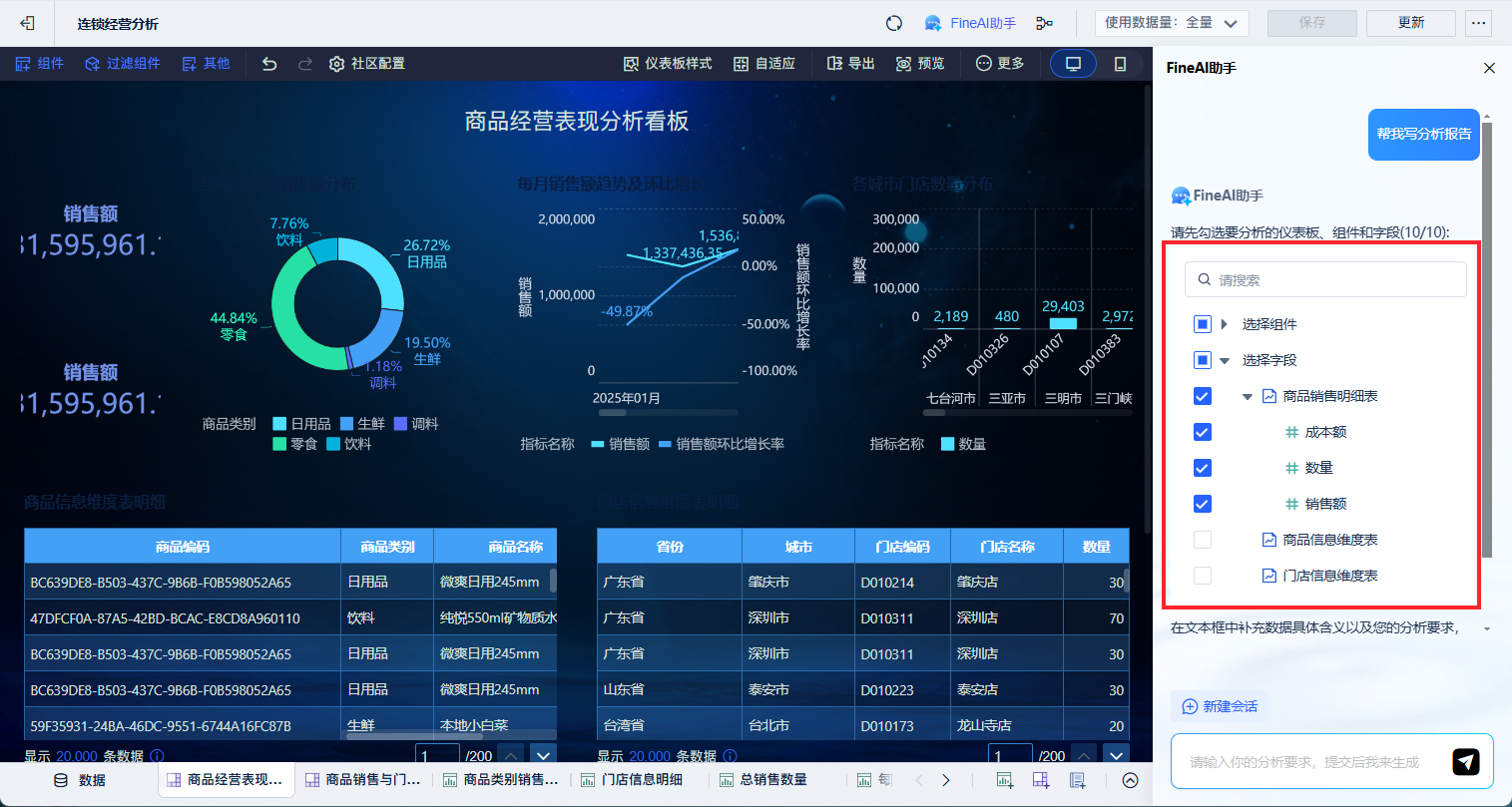Screen dimensions: 1512x807
Task: Send the analysis request message
Action: coord(1465,761)
